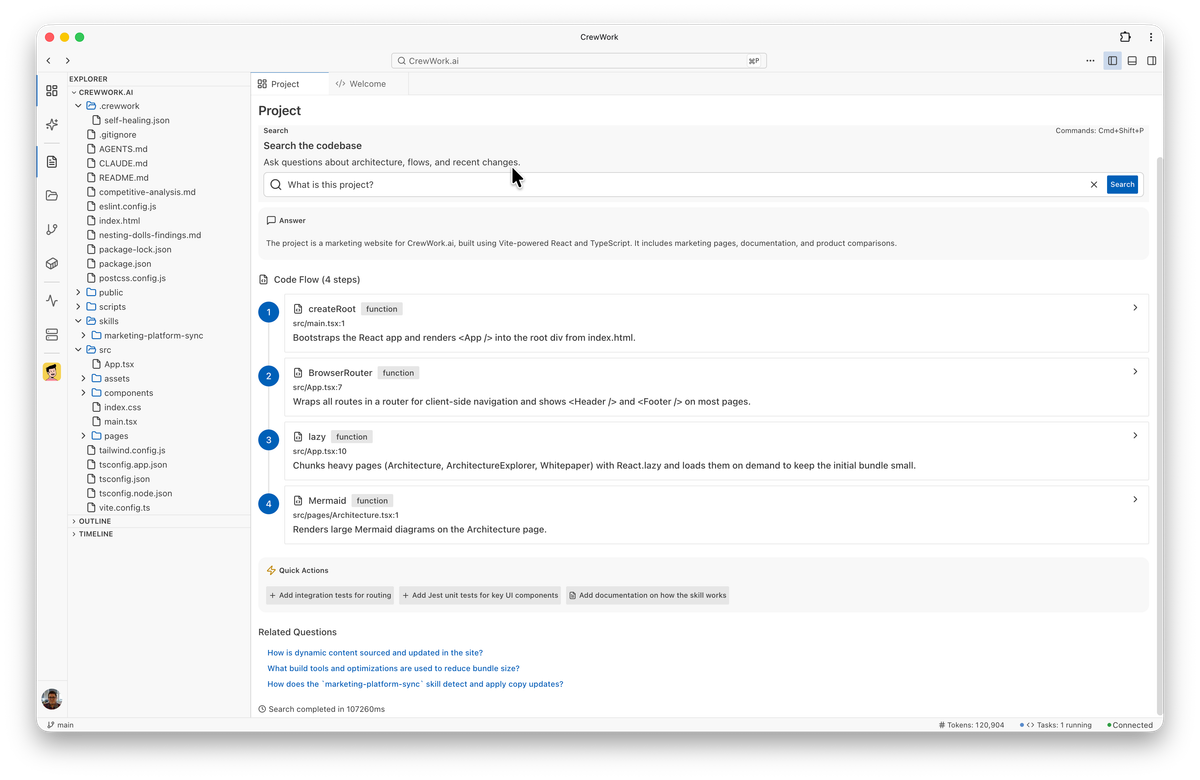The width and height of the screenshot is (1200, 780).
Task: Open the source control branch panel
Action: (x=52, y=229)
